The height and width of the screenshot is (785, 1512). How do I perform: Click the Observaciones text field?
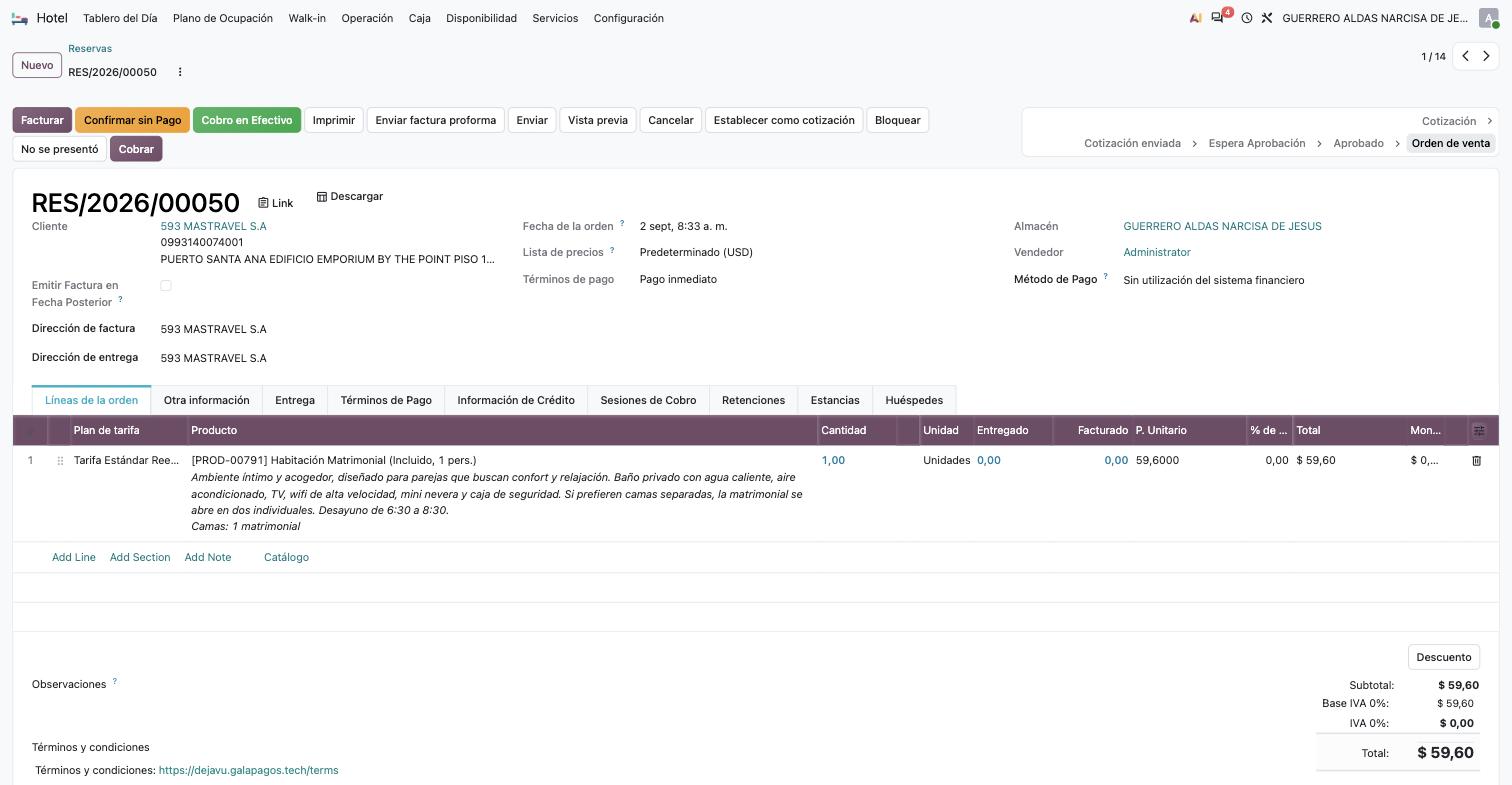tap(700, 685)
